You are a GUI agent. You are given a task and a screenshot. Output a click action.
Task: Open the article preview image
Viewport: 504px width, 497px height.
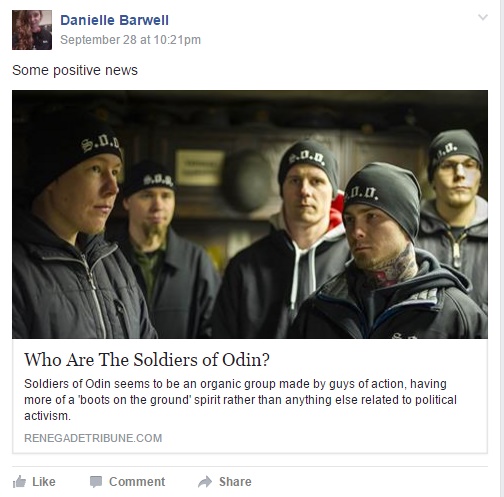tap(250, 214)
